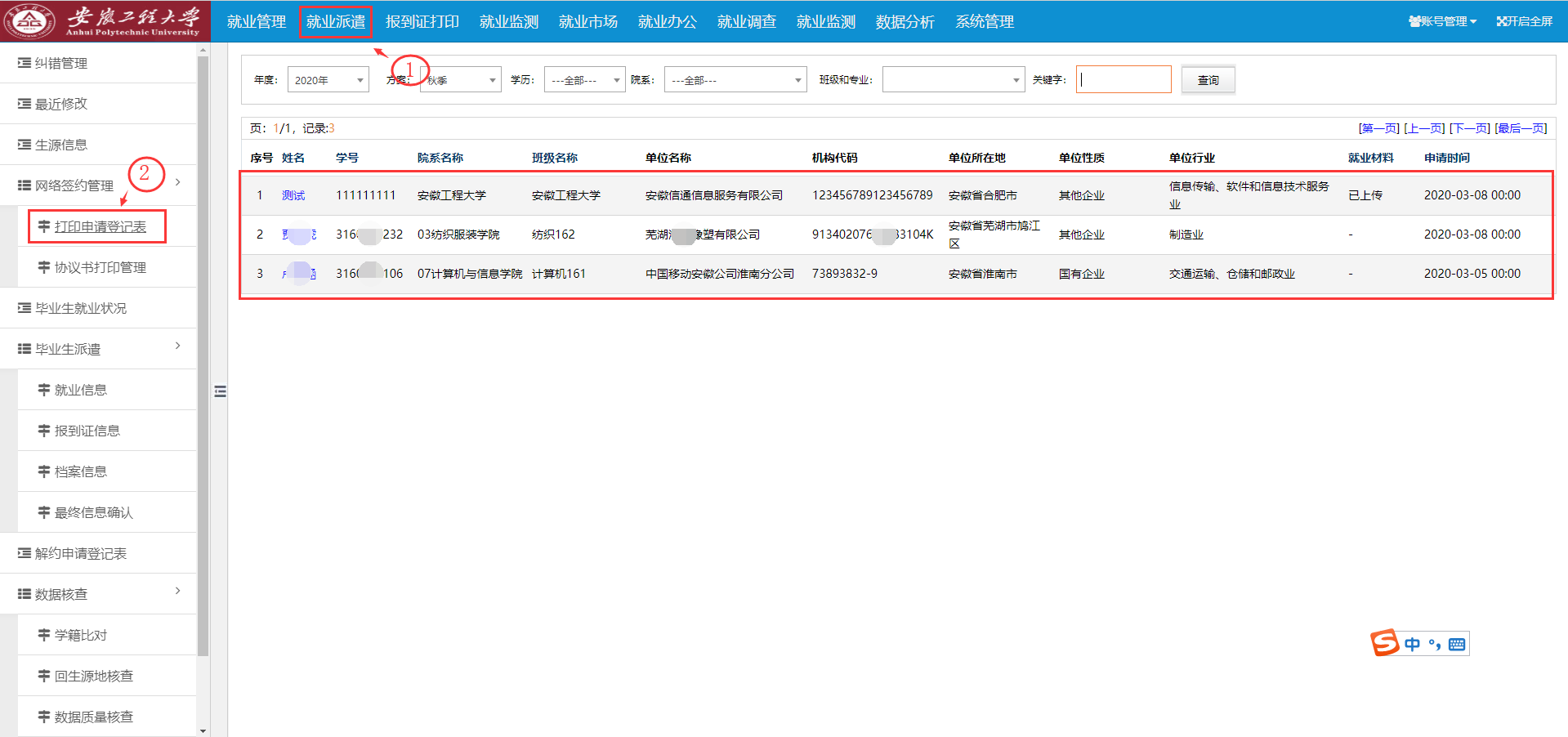Expand the 班级和专业 combo box
The width and height of the screenshot is (1568, 737).
[x=953, y=80]
